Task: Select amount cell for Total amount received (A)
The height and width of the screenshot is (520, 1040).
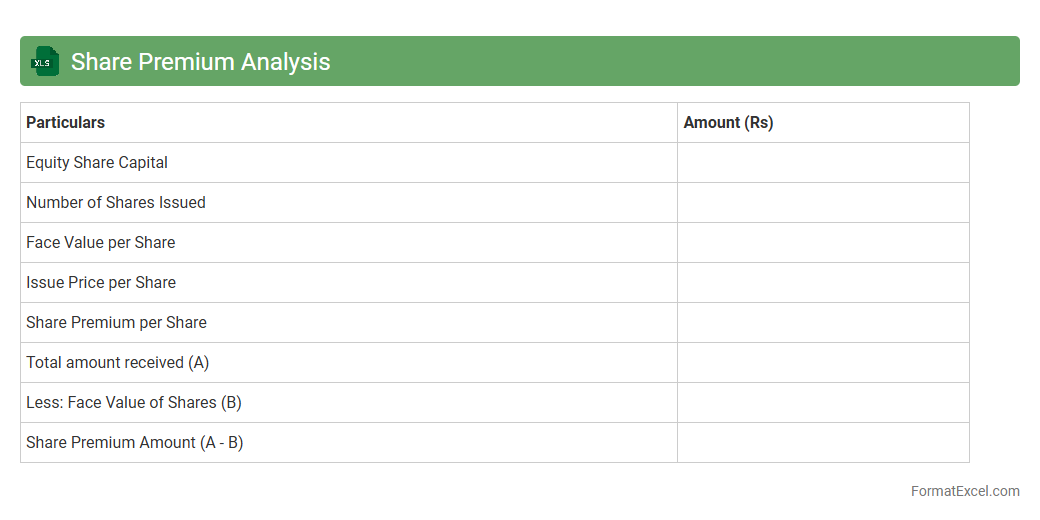Action: [823, 363]
